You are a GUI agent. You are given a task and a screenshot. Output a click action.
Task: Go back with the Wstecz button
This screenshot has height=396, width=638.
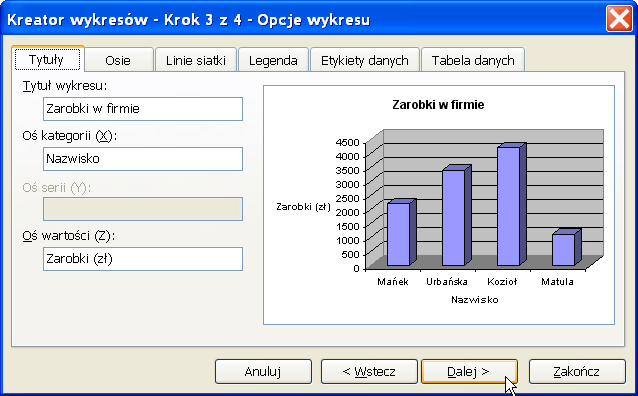click(369, 371)
